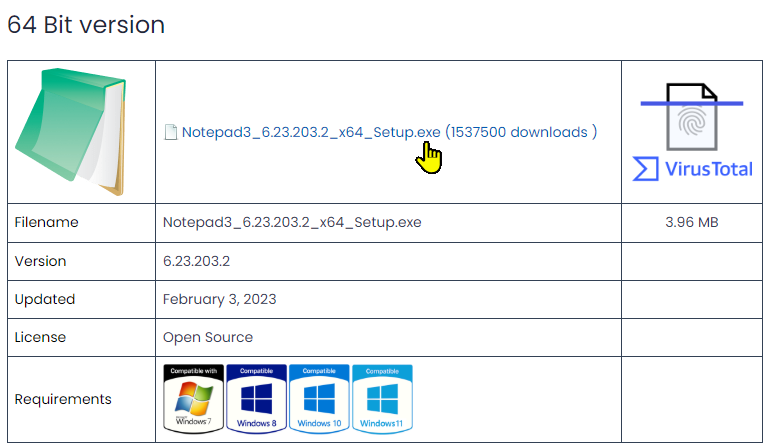Click the Windows 7 compatibility badge
Viewport: 769px width, 447px height.
pos(194,399)
